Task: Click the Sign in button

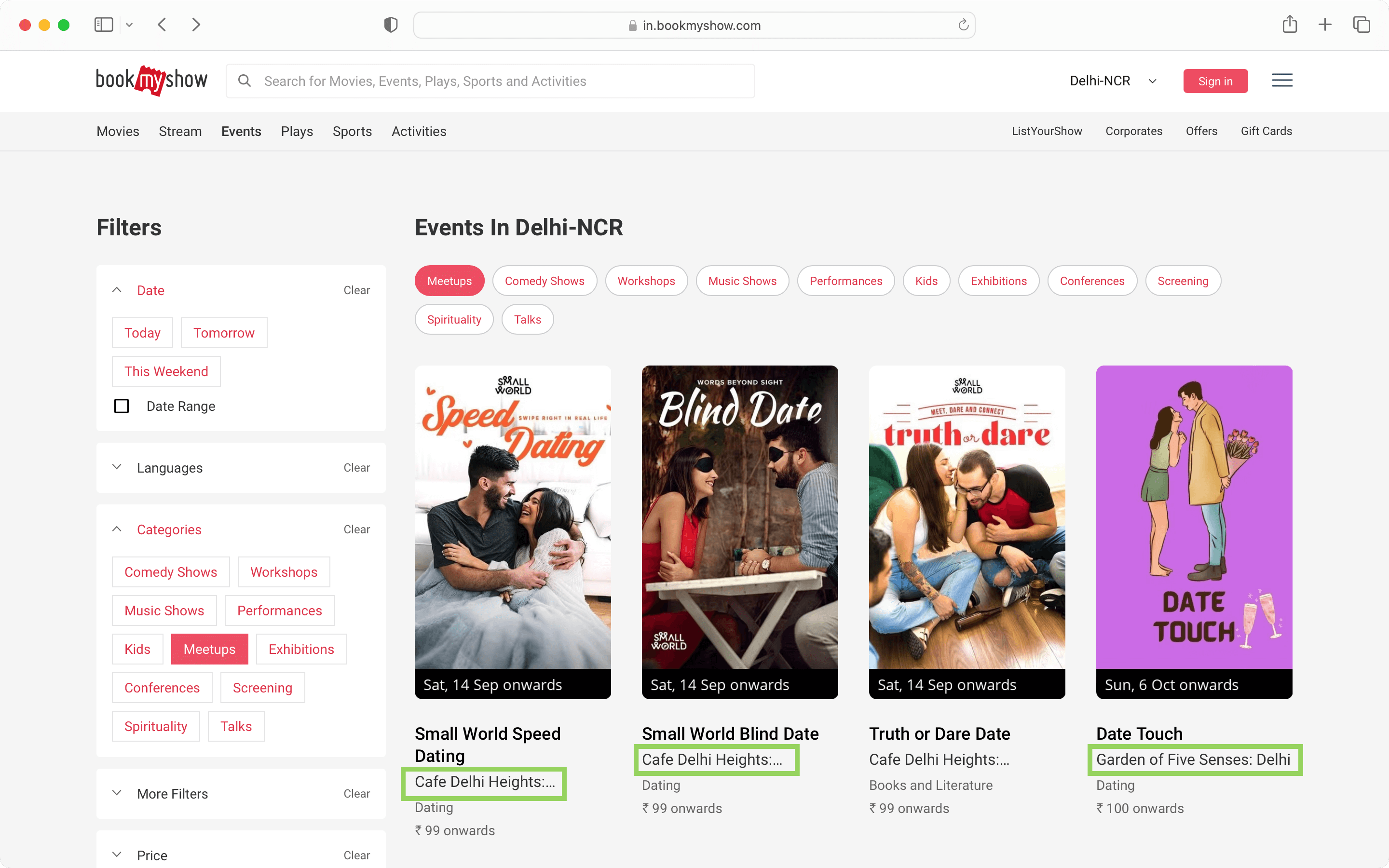Action: (1216, 81)
